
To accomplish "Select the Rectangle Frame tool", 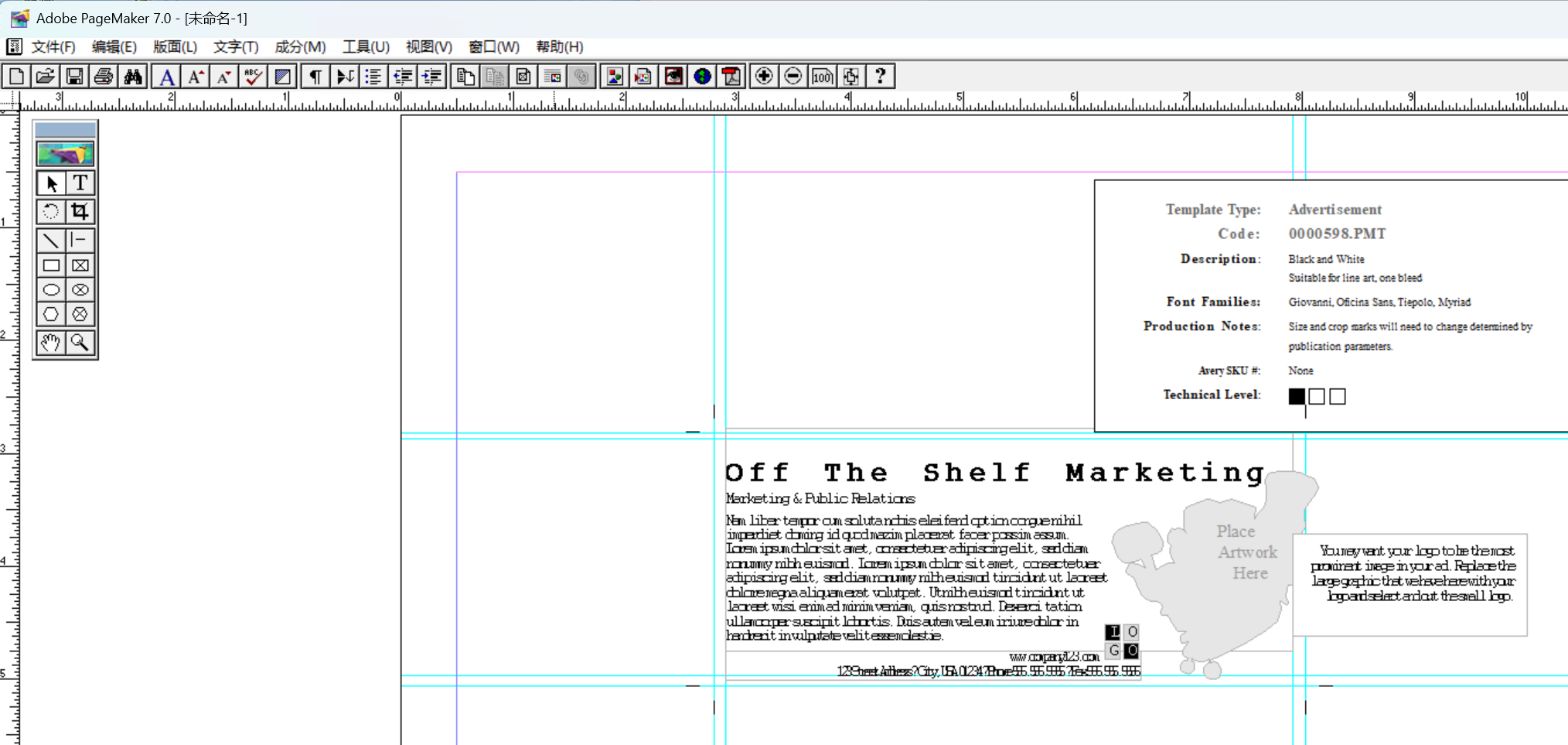I will click(x=80, y=265).
